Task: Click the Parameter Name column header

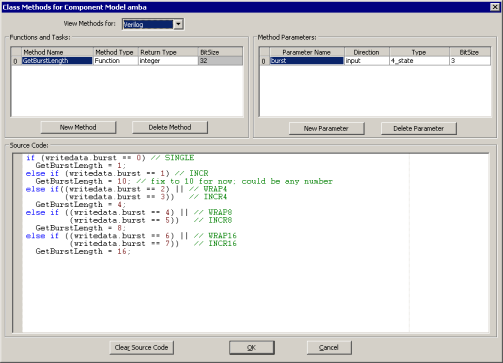Action: [307, 52]
